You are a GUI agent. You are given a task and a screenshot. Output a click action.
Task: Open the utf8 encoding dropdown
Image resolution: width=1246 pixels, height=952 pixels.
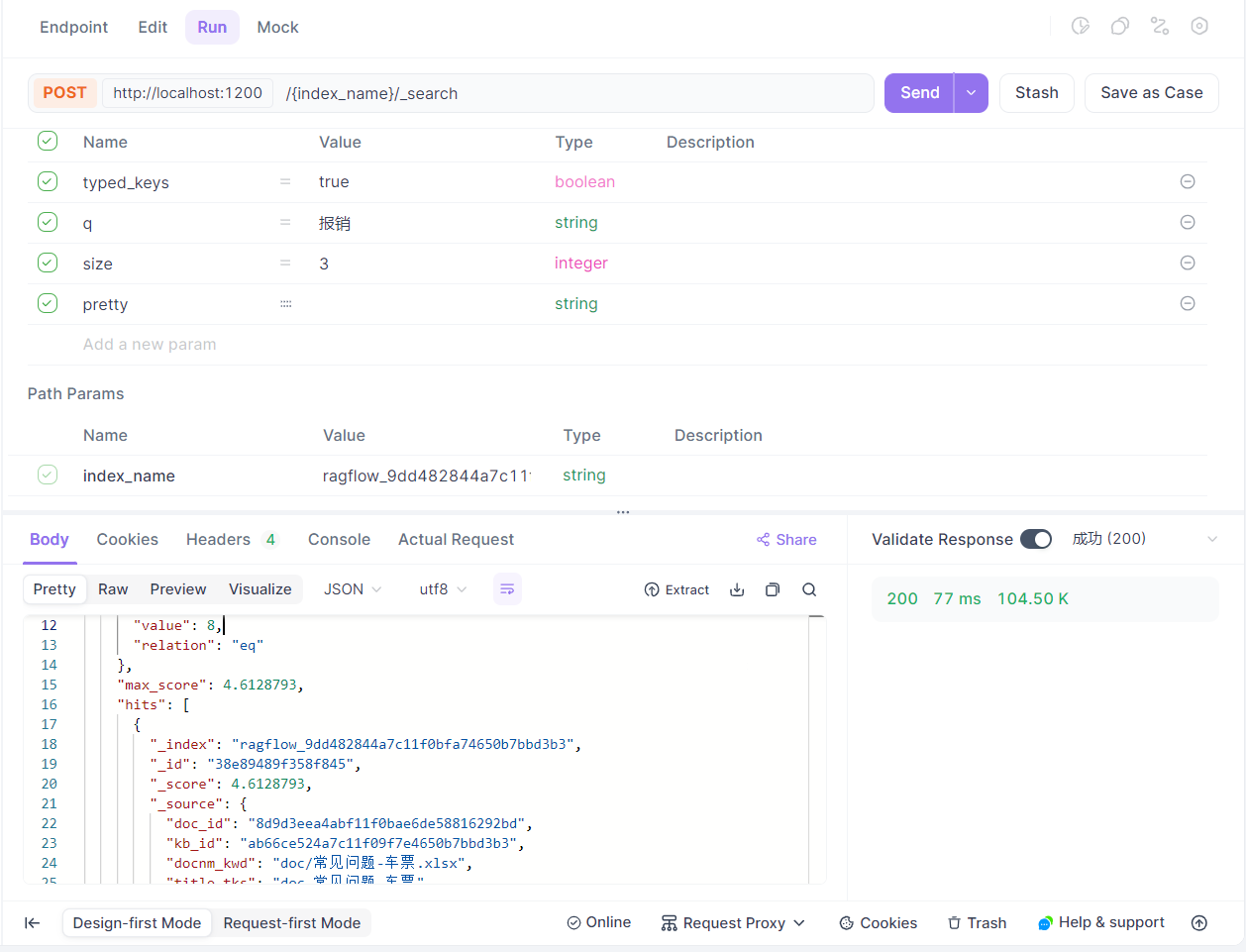[443, 589]
